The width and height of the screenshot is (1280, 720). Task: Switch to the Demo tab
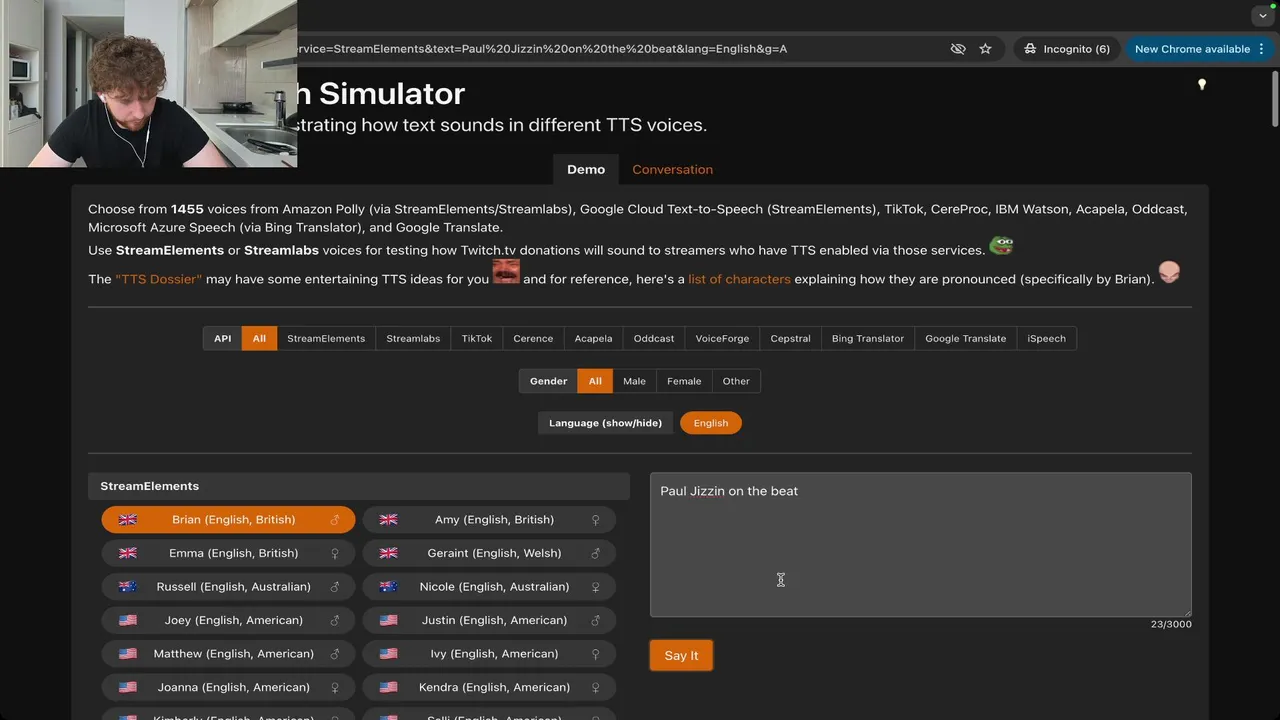point(586,169)
